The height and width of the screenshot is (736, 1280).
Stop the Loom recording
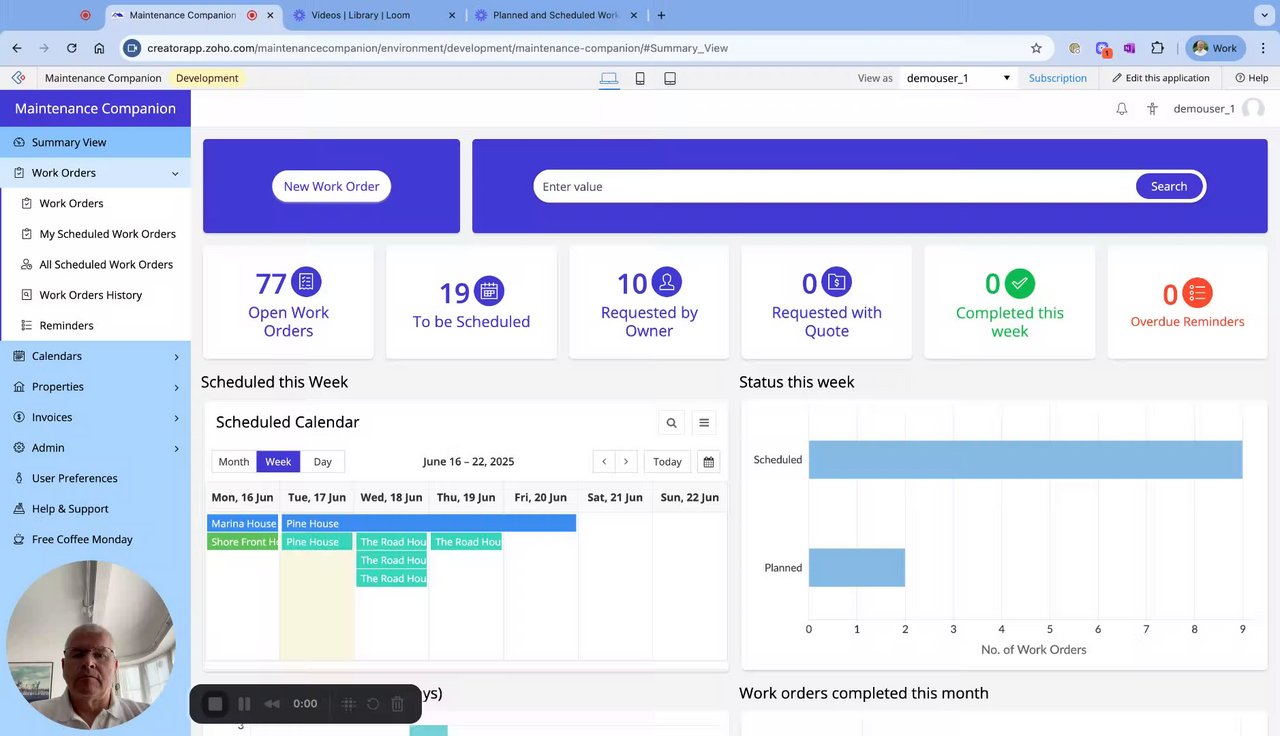tap(215, 704)
